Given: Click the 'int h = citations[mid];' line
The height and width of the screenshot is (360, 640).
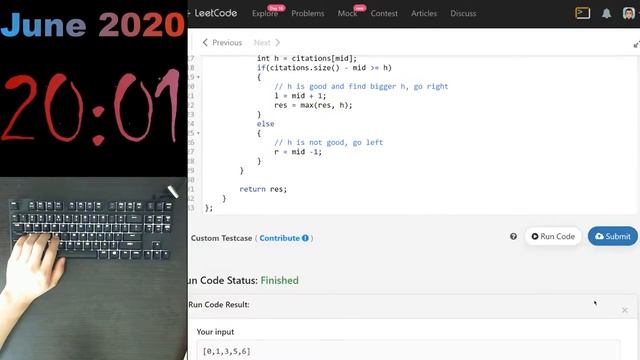Looking at the screenshot, I should tap(307, 58).
